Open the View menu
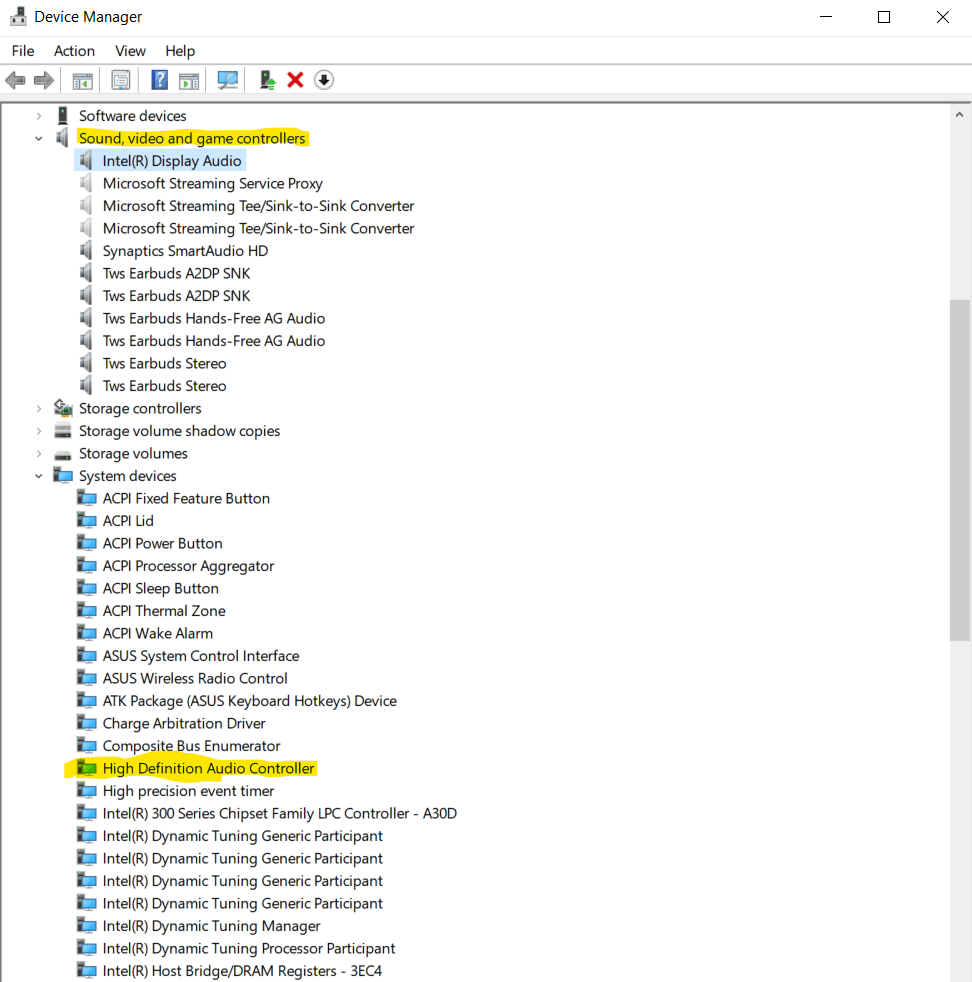The image size is (972, 982). tap(130, 50)
